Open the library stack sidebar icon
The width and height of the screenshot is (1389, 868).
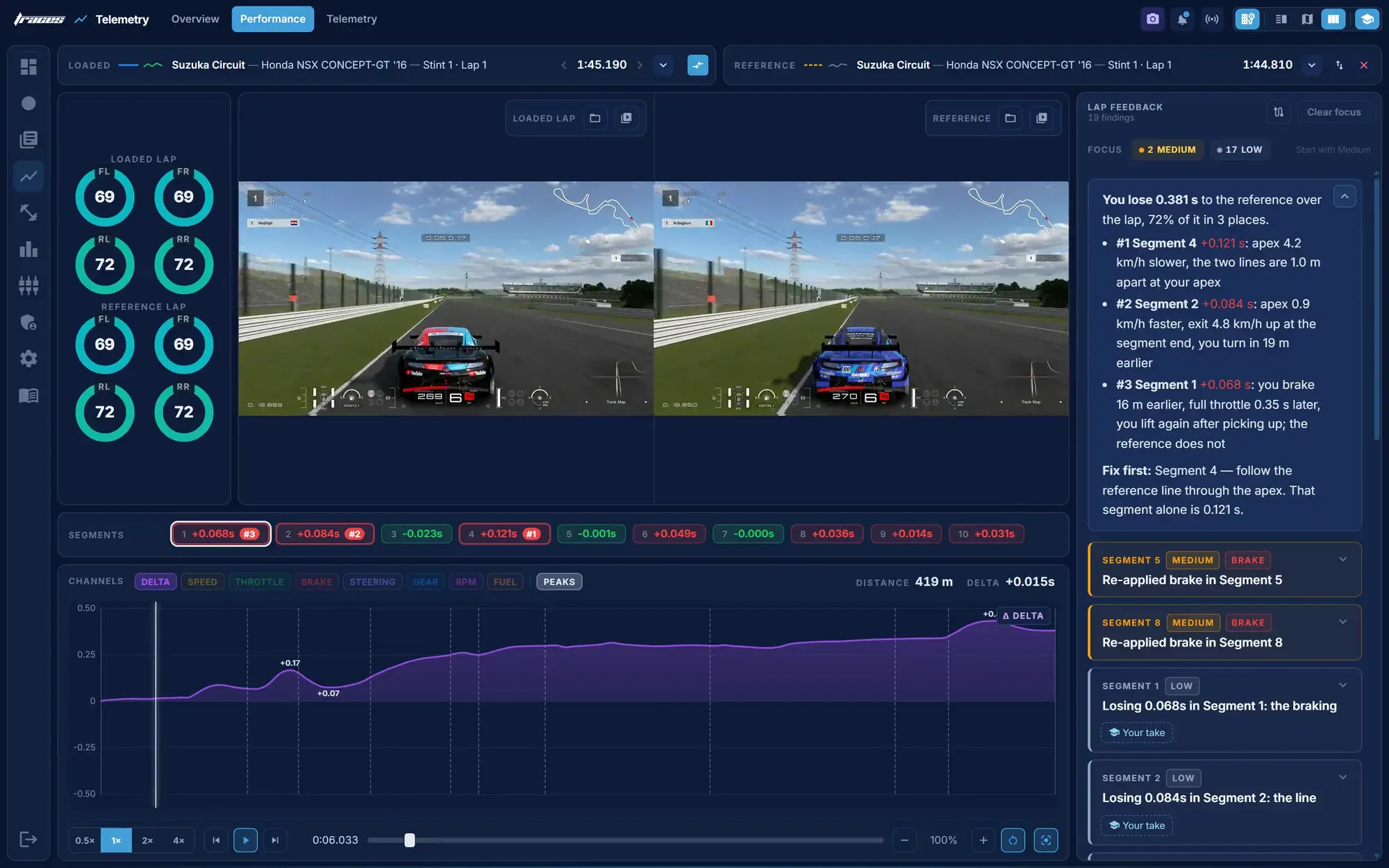[x=28, y=140]
